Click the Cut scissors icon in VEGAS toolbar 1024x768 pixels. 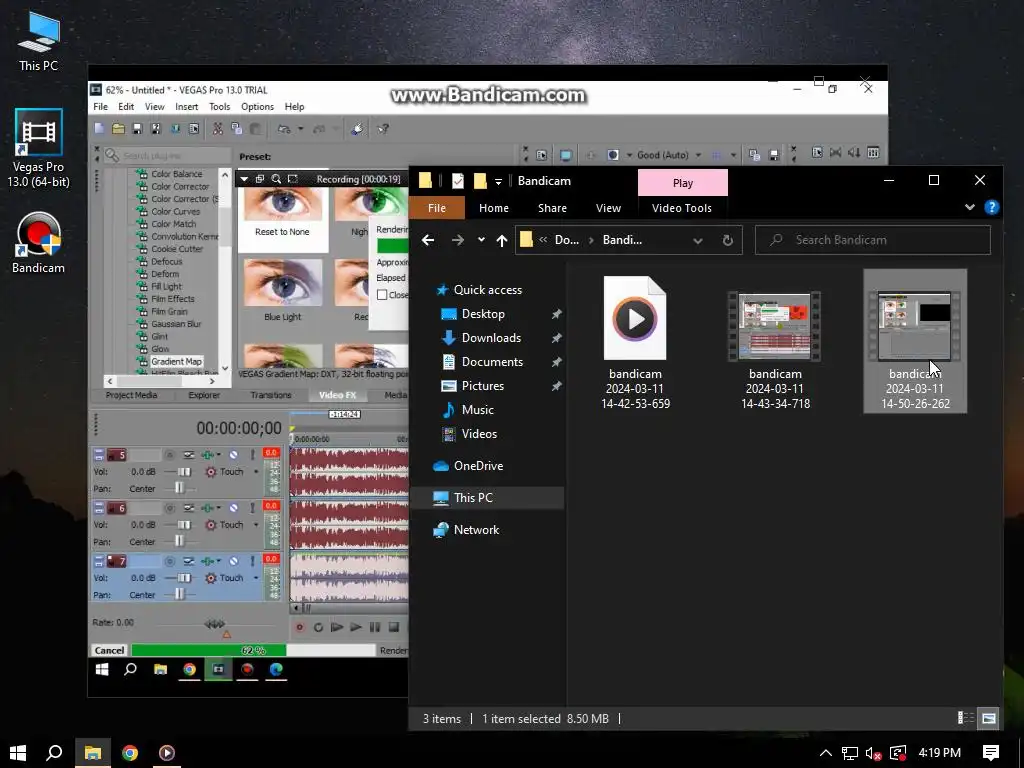click(x=217, y=129)
